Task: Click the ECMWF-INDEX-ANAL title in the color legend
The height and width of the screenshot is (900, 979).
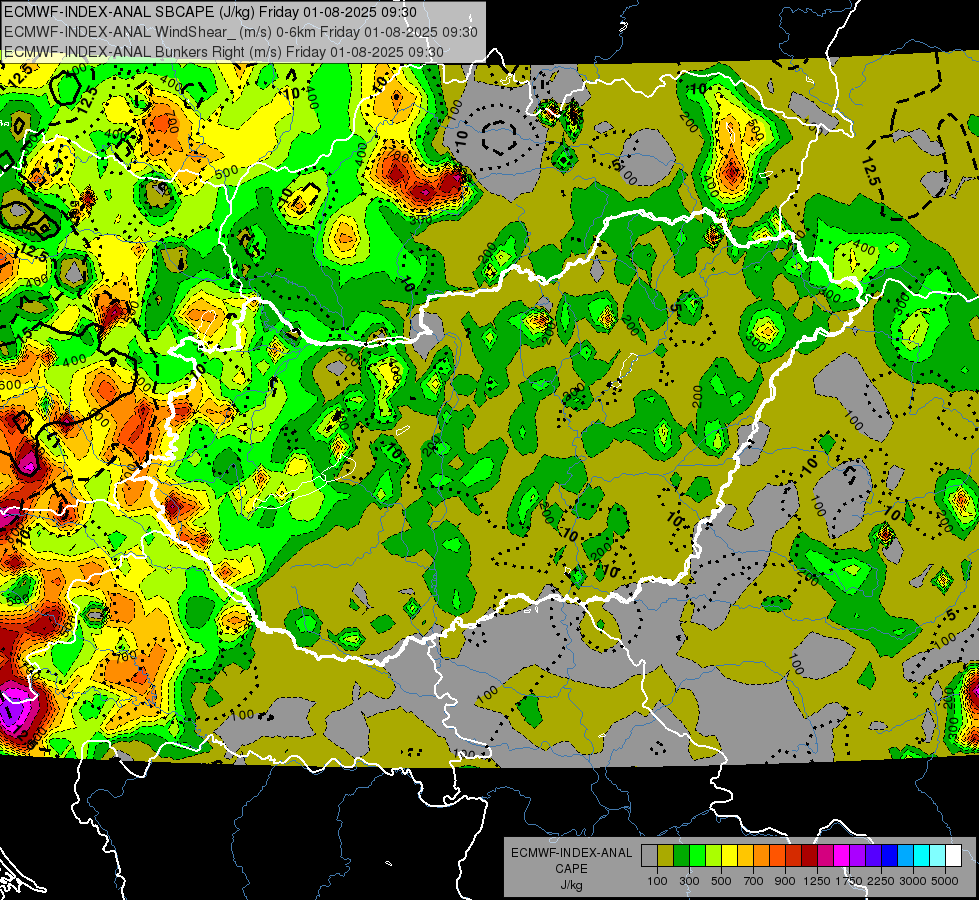Action: (571, 853)
